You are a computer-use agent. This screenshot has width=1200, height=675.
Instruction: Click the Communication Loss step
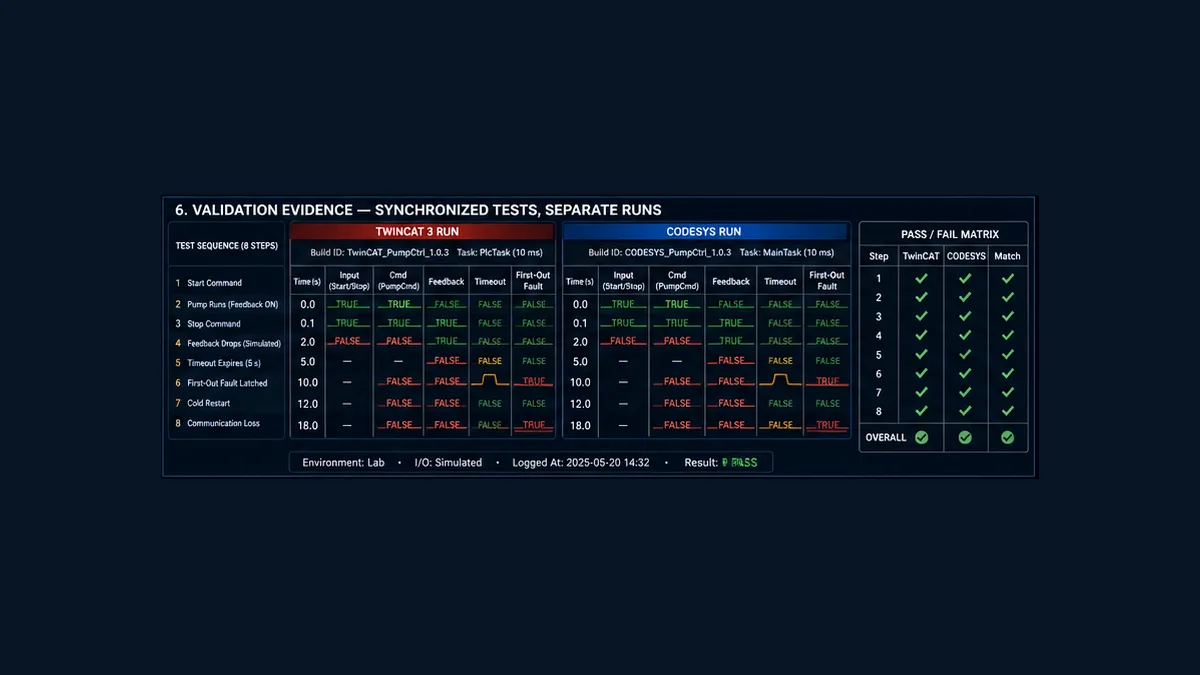click(217, 423)
